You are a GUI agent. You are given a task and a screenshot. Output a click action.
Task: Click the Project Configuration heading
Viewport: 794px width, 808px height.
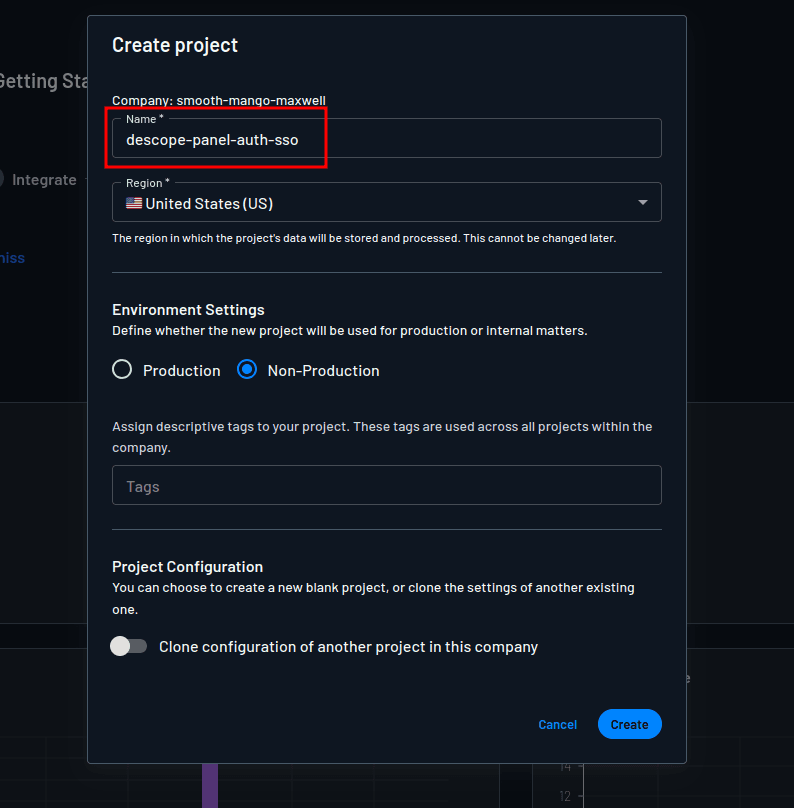pos(187,567)
